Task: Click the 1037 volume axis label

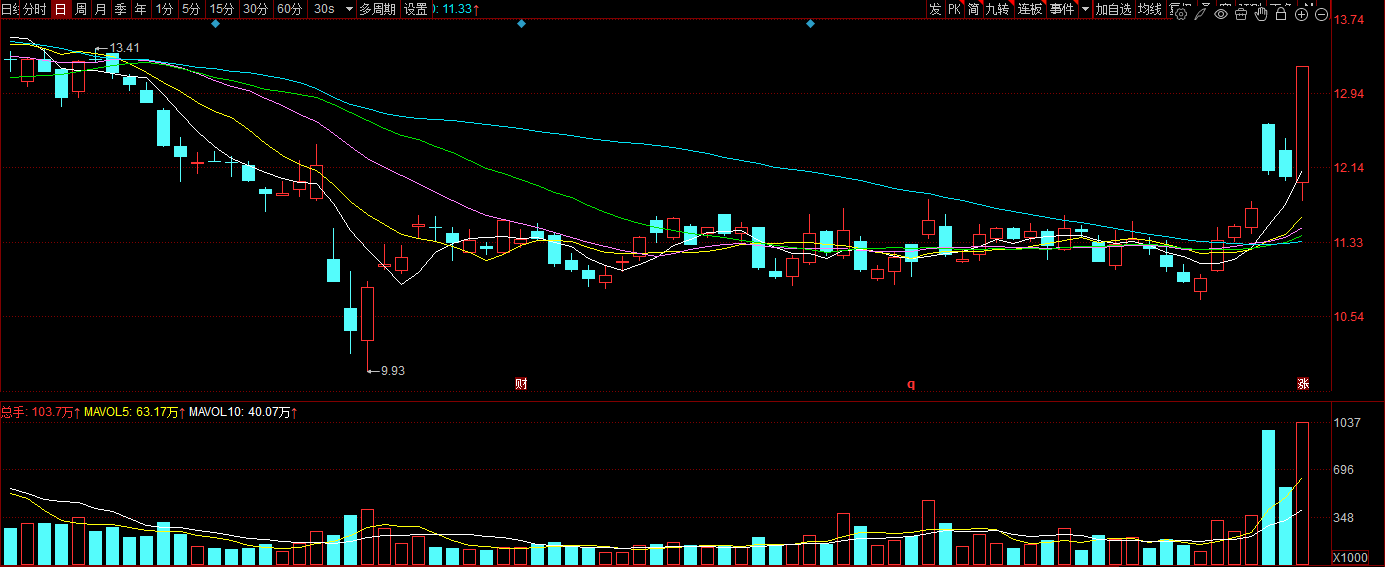Action: (1349, 424)
